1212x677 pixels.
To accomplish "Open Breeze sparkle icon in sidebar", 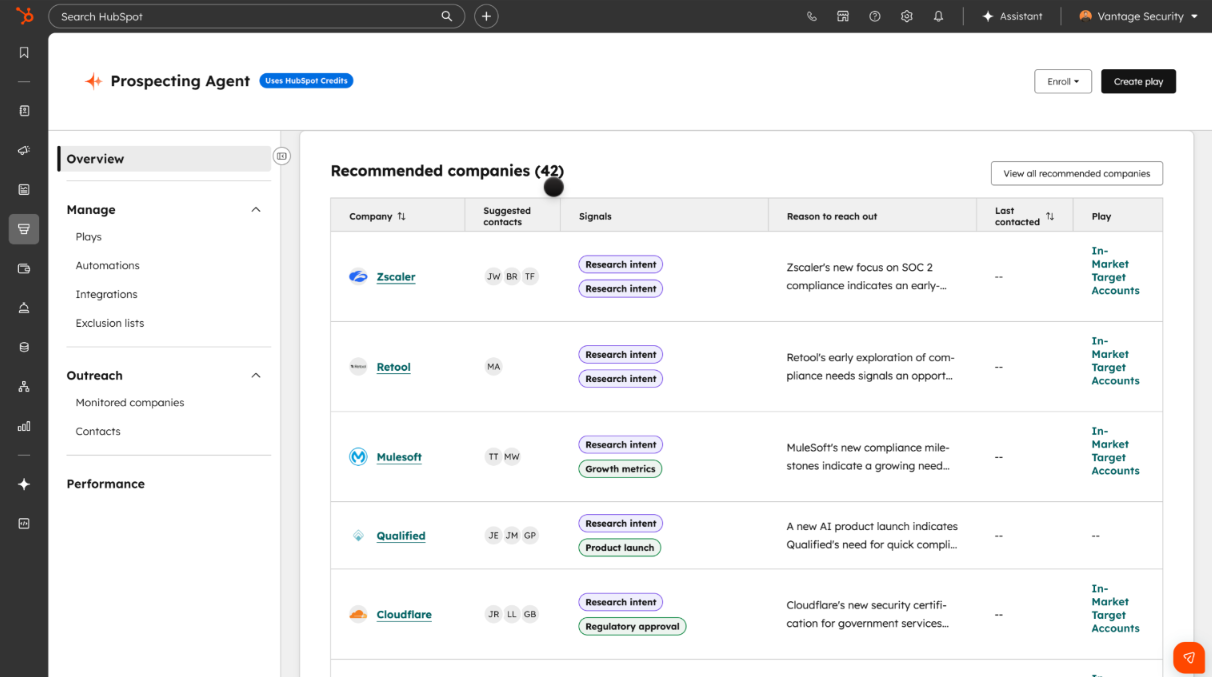I will pyautogui.click(x=24, y=484).
